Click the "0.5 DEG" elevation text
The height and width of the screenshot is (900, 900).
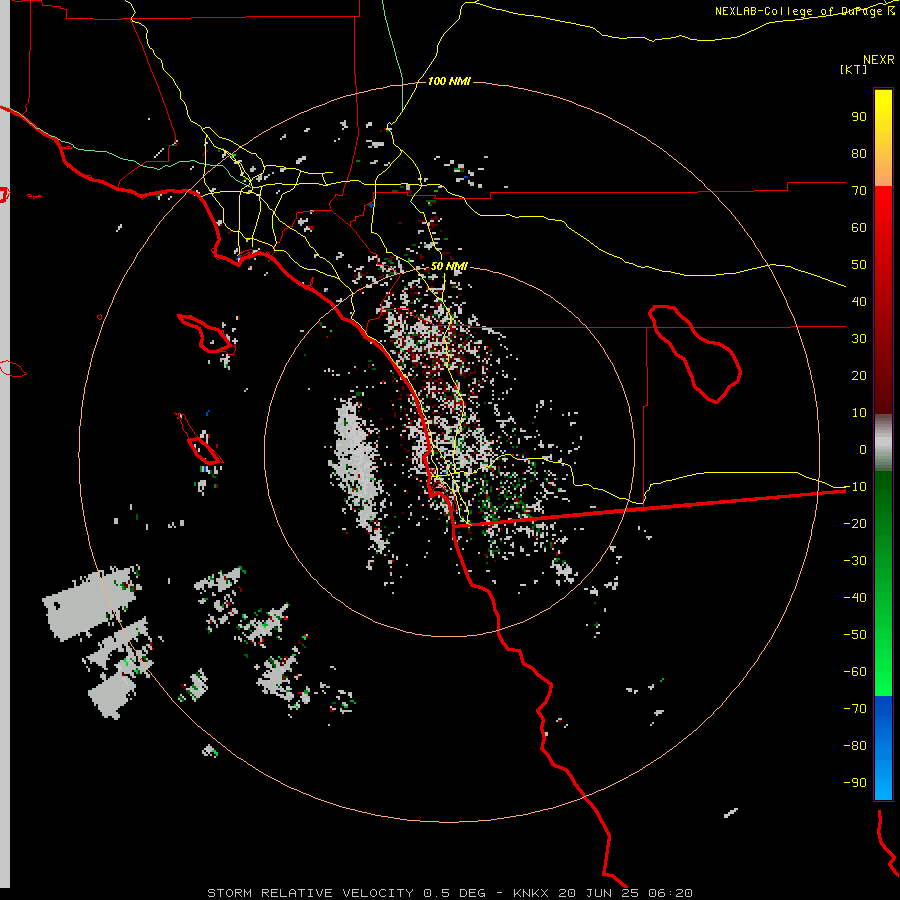tap(454, 893)
